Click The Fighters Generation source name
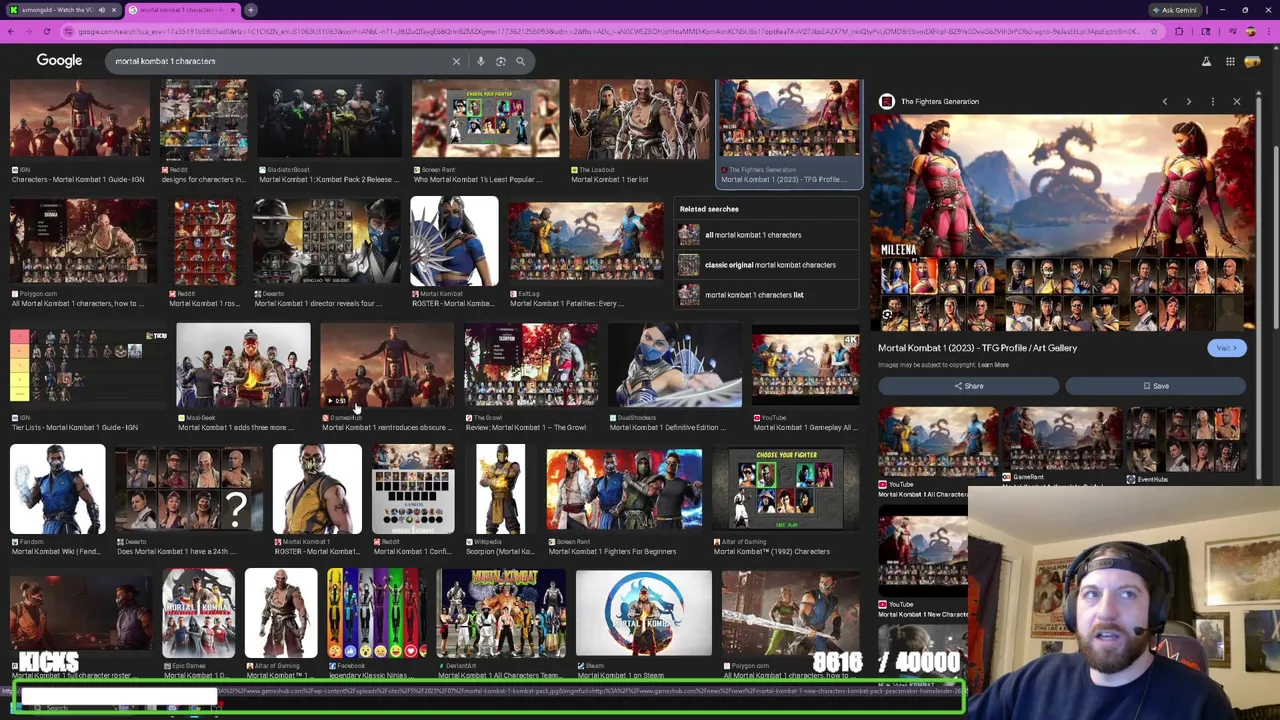 click(x=940, y=101)
